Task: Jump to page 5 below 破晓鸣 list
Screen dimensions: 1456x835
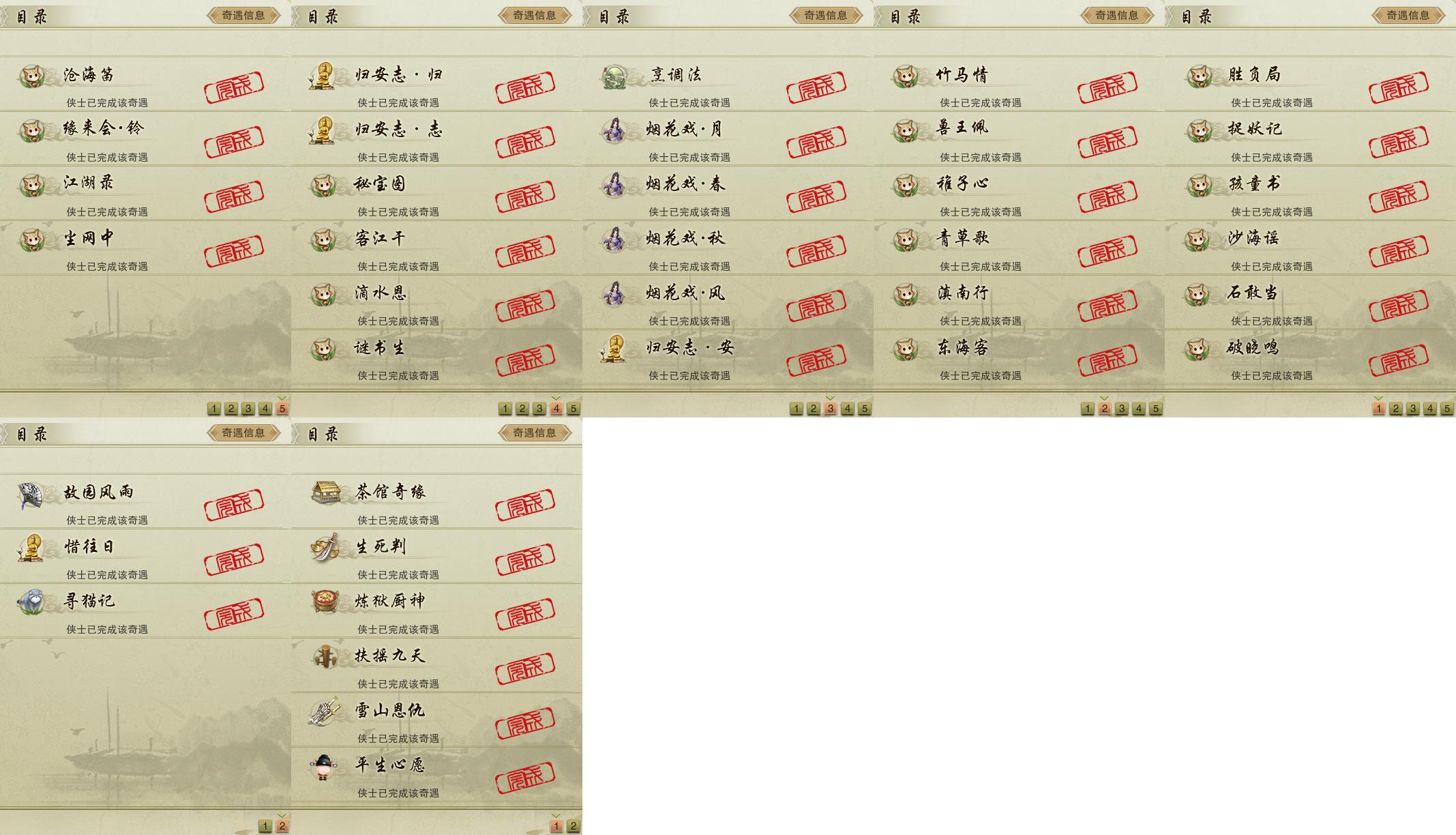Action: tap(1446, 409)
